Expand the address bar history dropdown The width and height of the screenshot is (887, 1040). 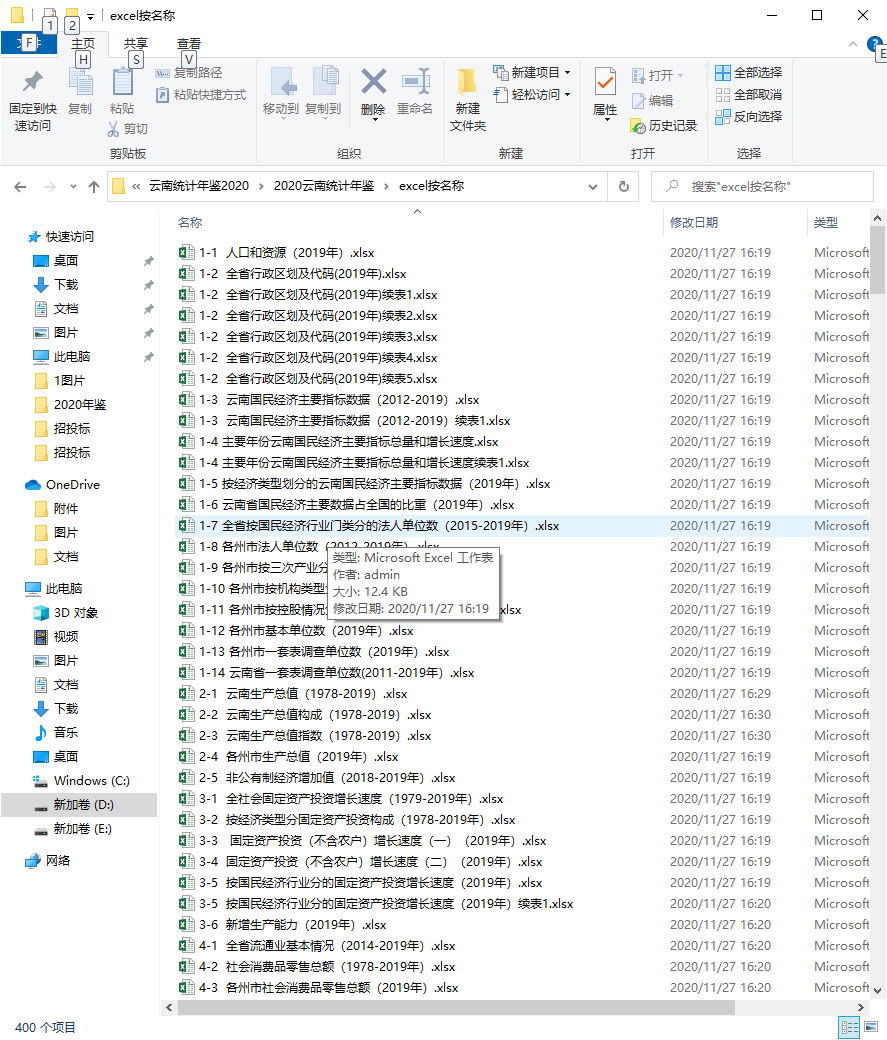pos(593,187)
